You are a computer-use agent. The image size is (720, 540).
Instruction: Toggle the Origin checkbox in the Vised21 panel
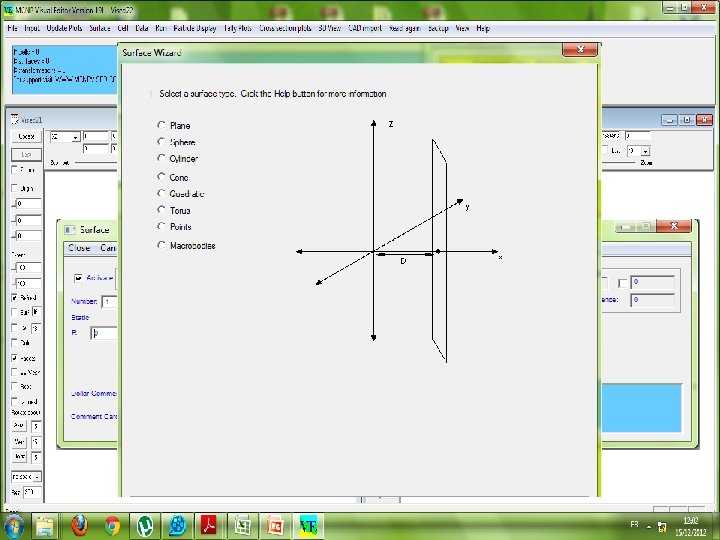click(x=15, y=188)
